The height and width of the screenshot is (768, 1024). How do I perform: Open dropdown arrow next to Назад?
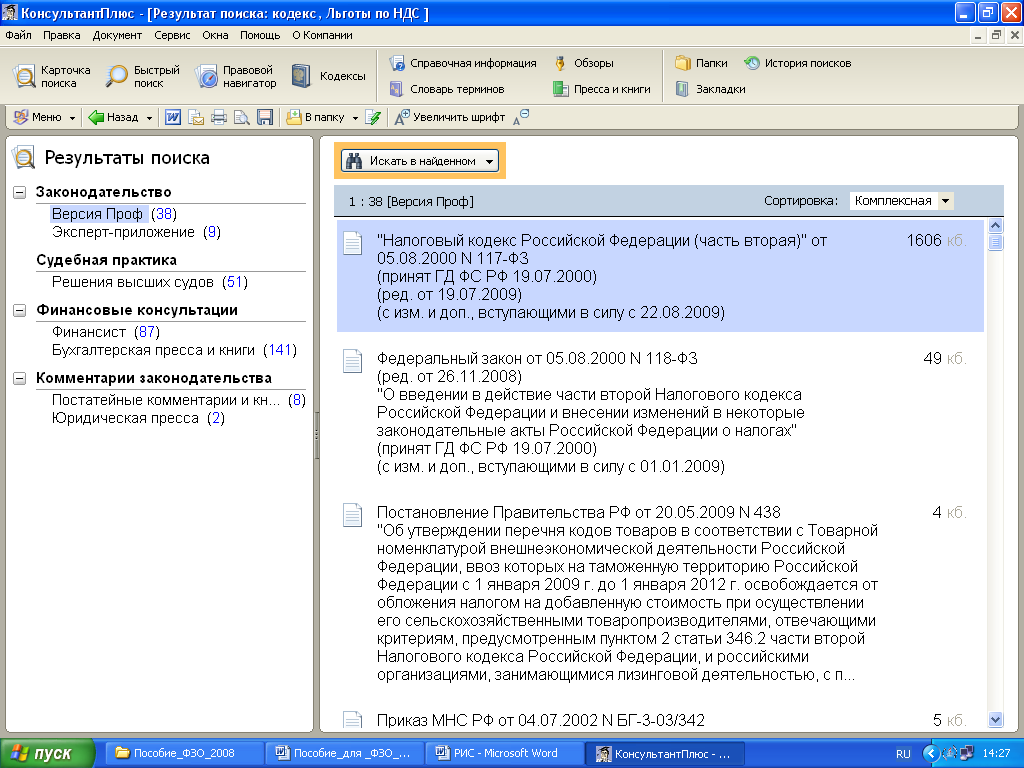coord(150,118)
